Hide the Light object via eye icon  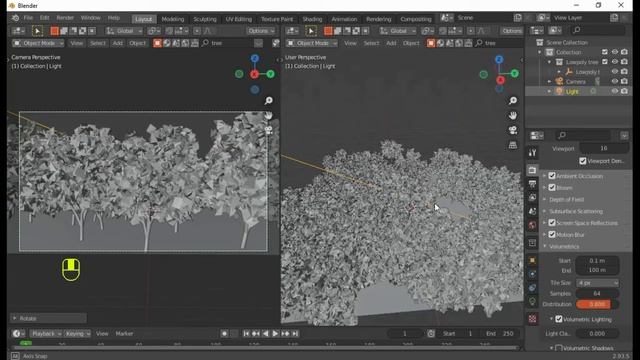(x=615, y=91)
